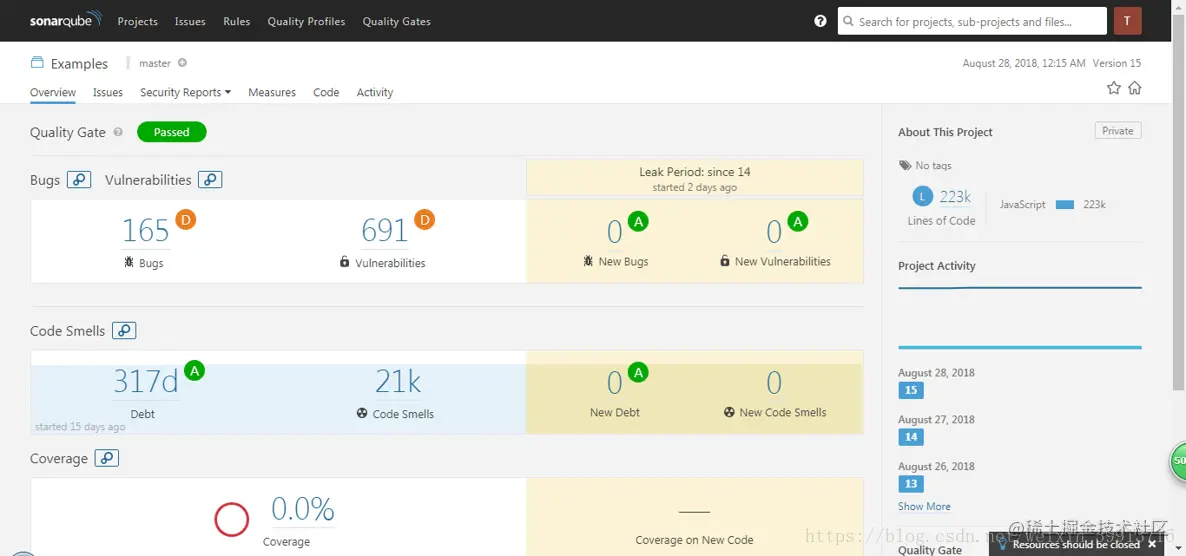Click the SonarQube logo

[66, 20]
